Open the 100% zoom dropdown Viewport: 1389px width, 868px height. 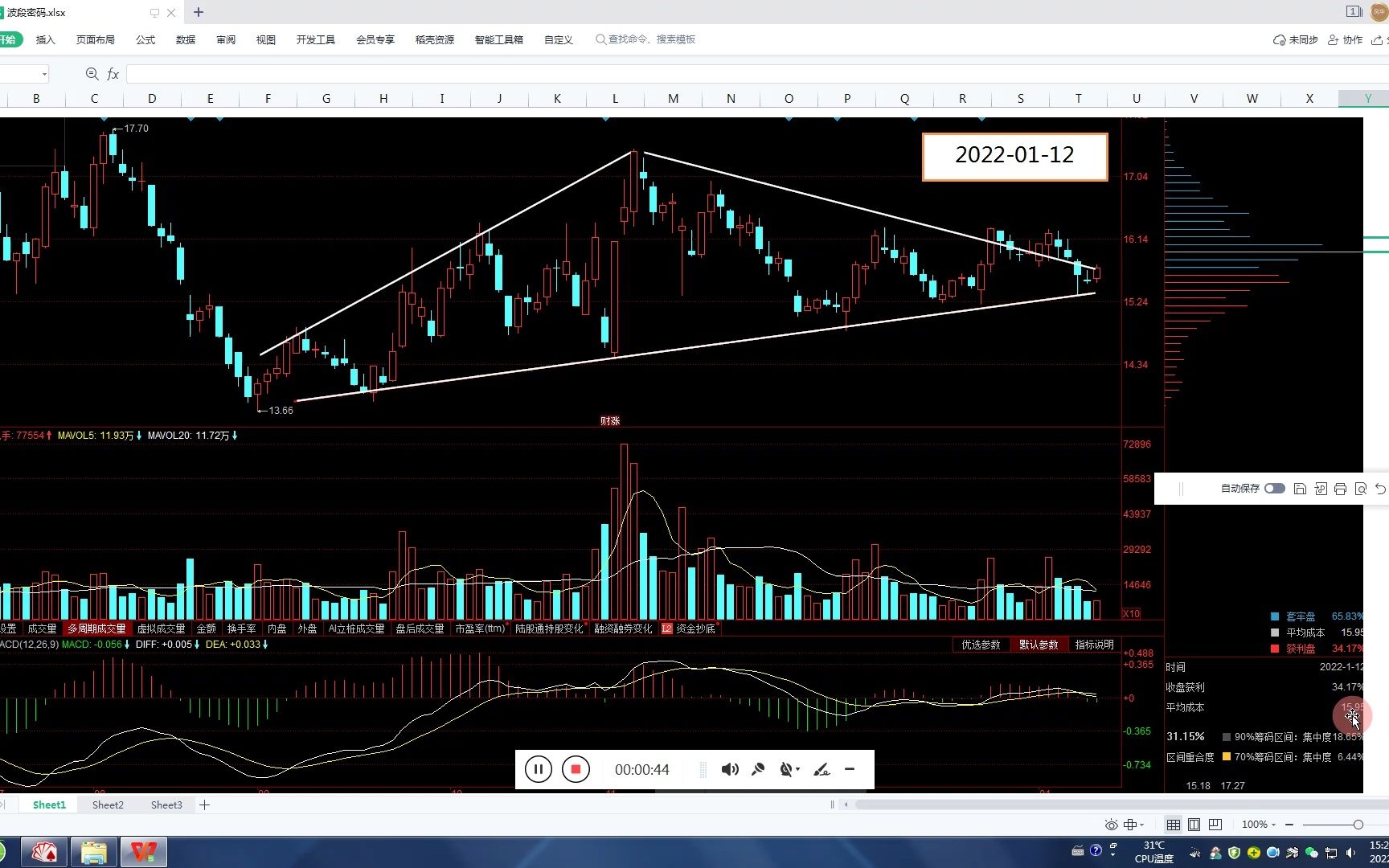1259,825
